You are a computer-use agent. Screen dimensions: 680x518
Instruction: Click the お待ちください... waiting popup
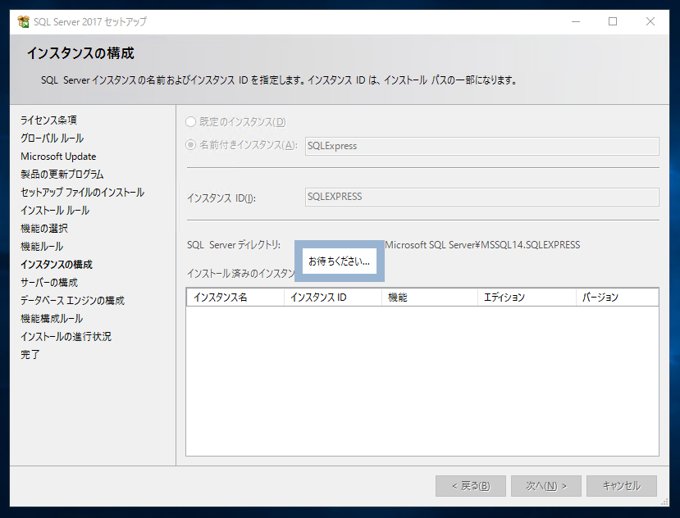(339, 261)
